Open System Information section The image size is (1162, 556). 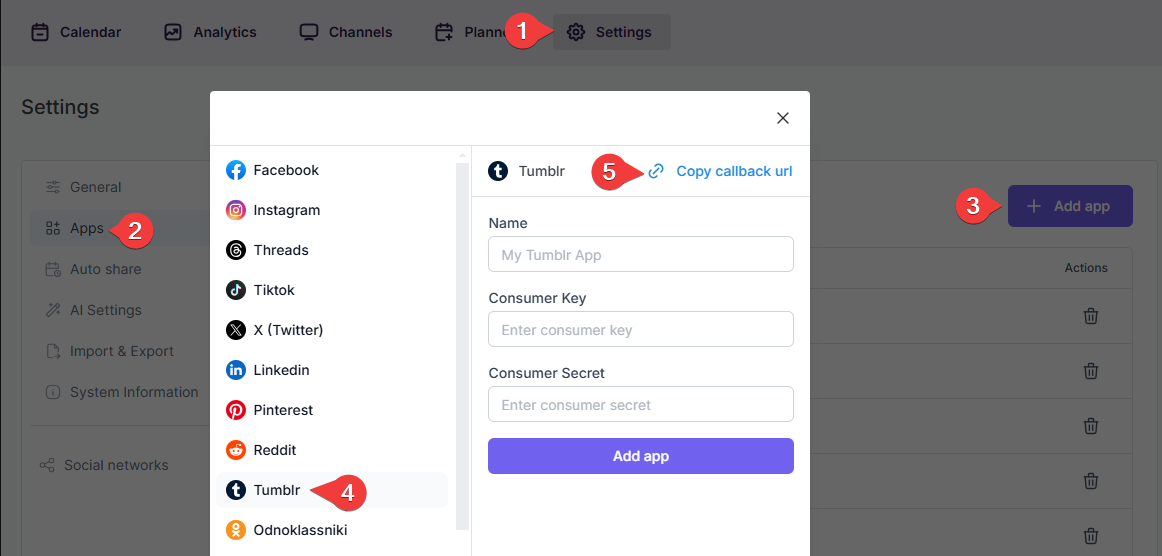pyautogui.click(x=120, y=392)
